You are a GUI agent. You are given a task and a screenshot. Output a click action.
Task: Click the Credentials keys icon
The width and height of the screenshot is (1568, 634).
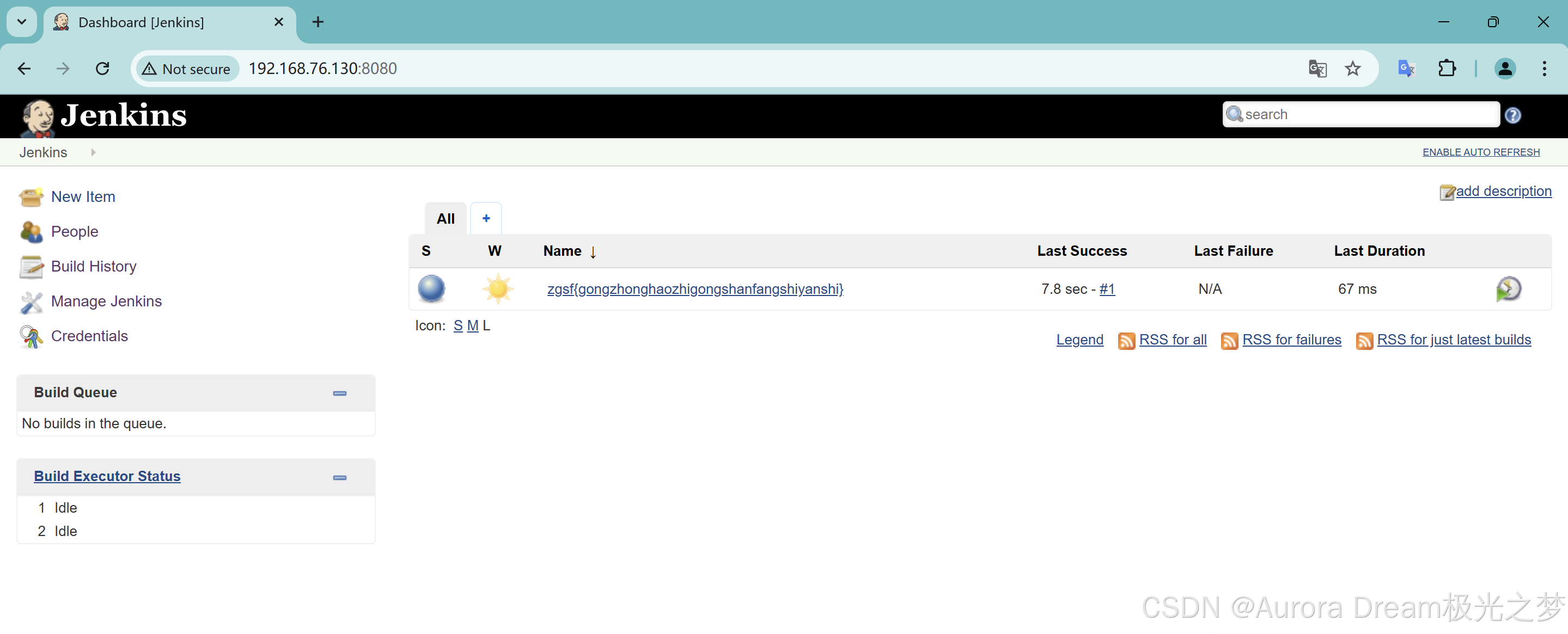coord(31,336)
